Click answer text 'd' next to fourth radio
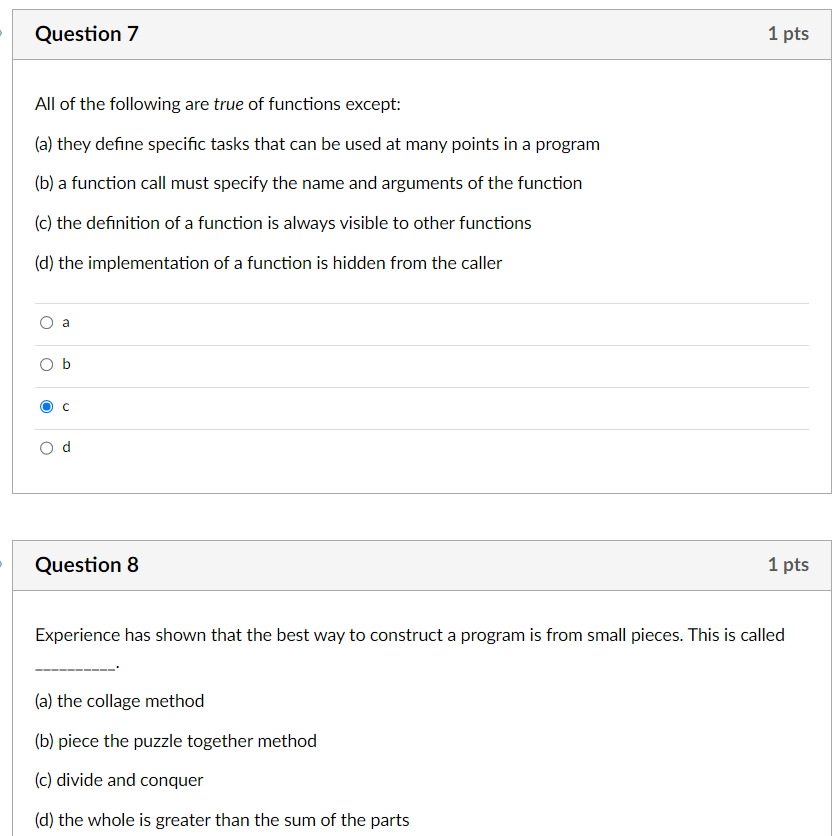Viewport: 838px width, 836px height. [x=66, y=447]
